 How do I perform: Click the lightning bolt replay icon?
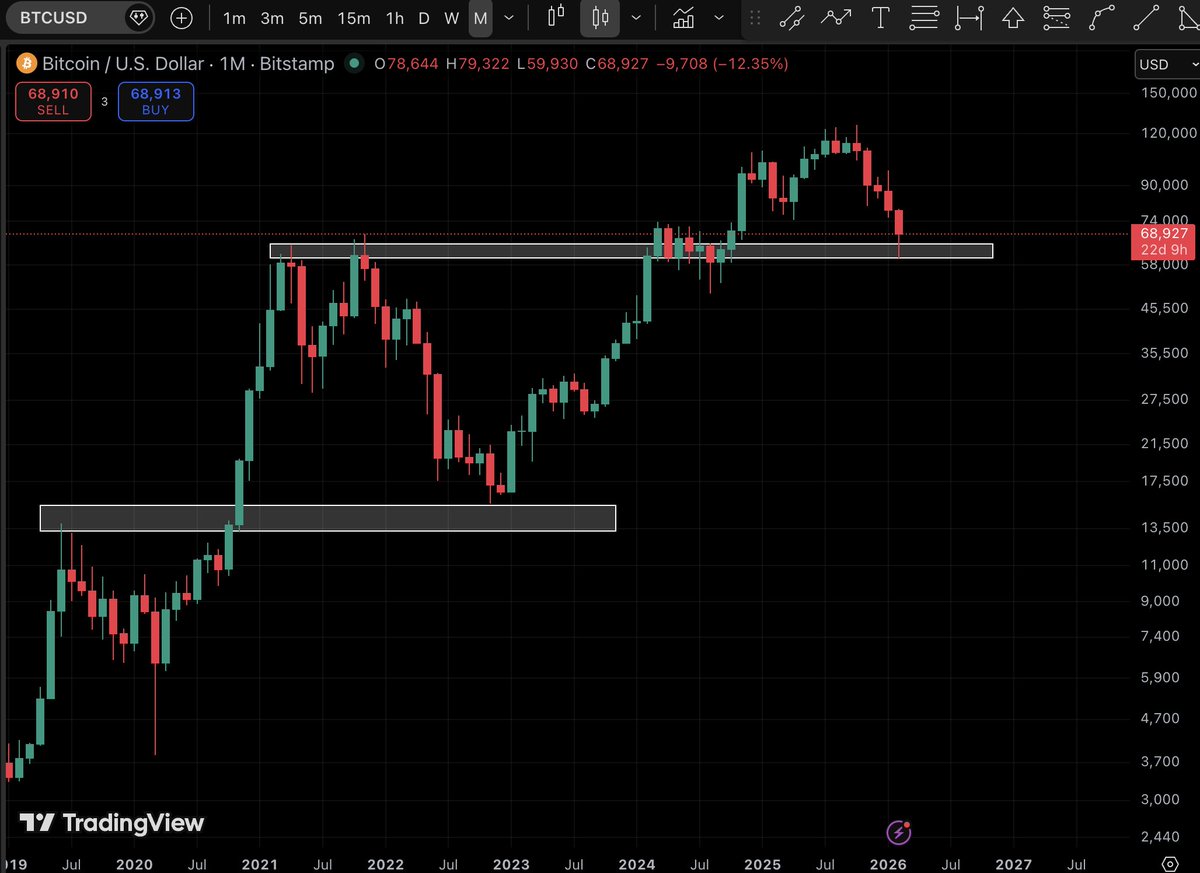899,832
